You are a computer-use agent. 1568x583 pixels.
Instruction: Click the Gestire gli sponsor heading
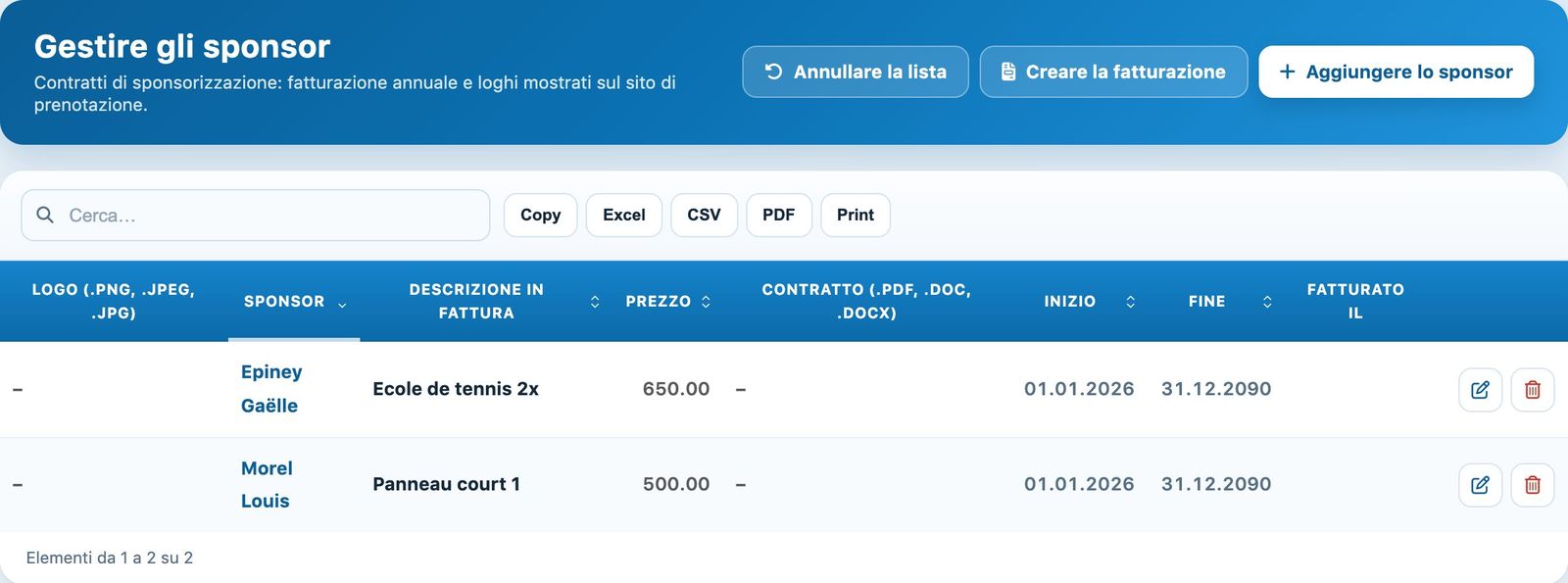click(182, 46)
